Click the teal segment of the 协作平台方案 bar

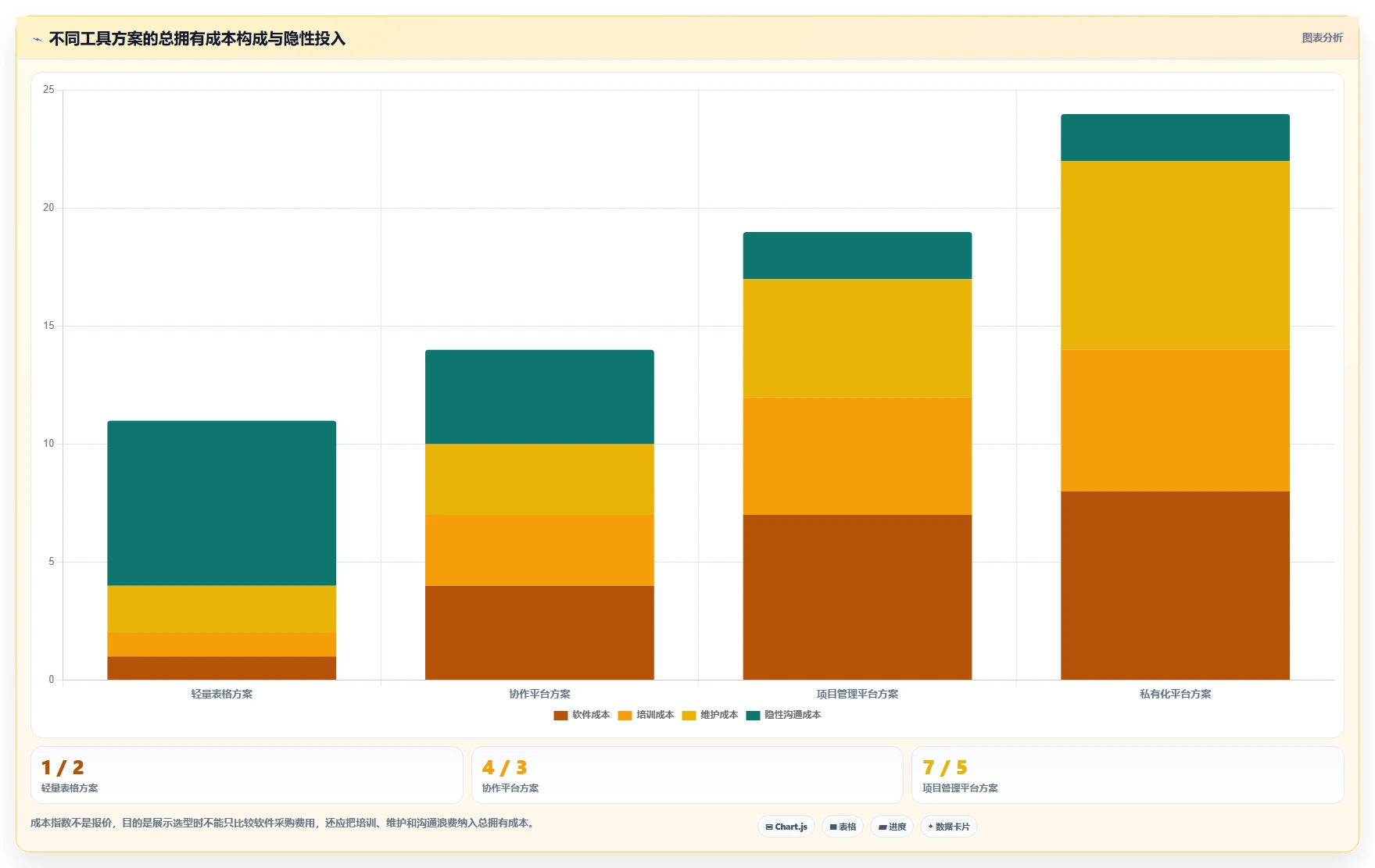(539, 397)
